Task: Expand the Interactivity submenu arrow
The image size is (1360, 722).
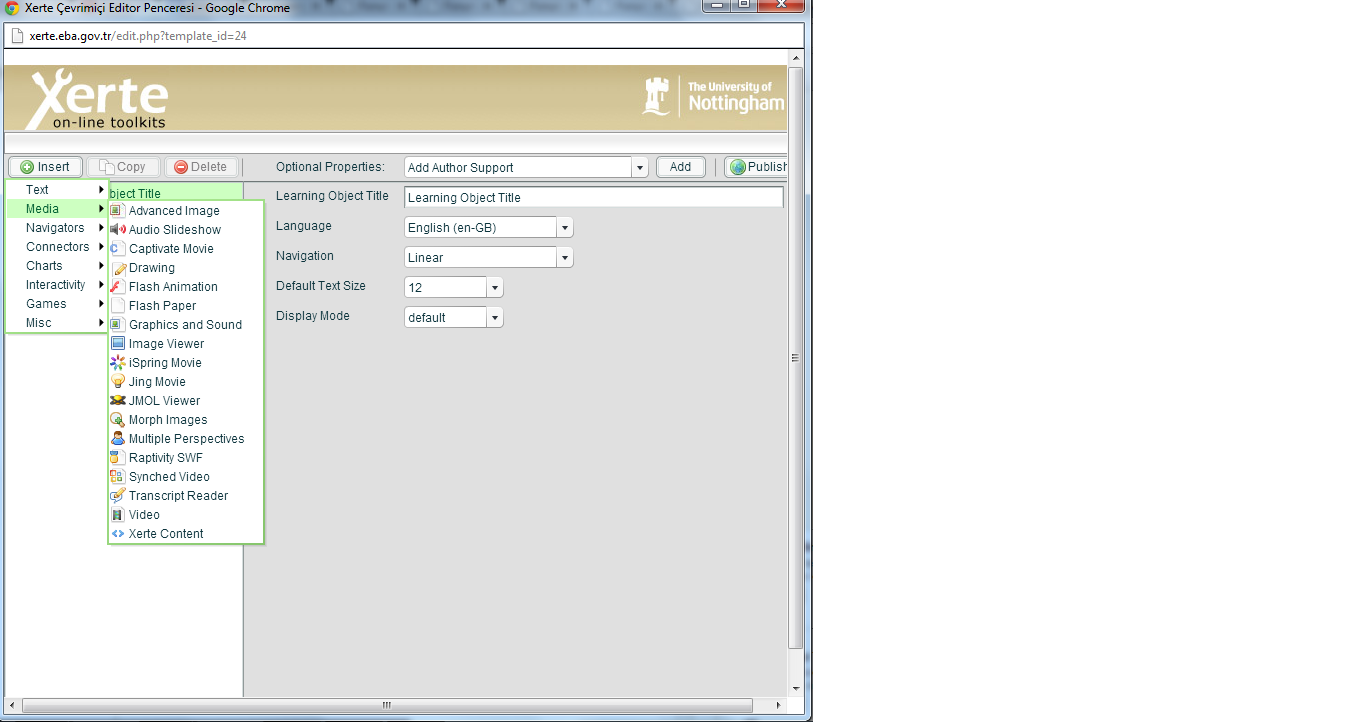Action: pyautogui.click(x=101, y=285)
